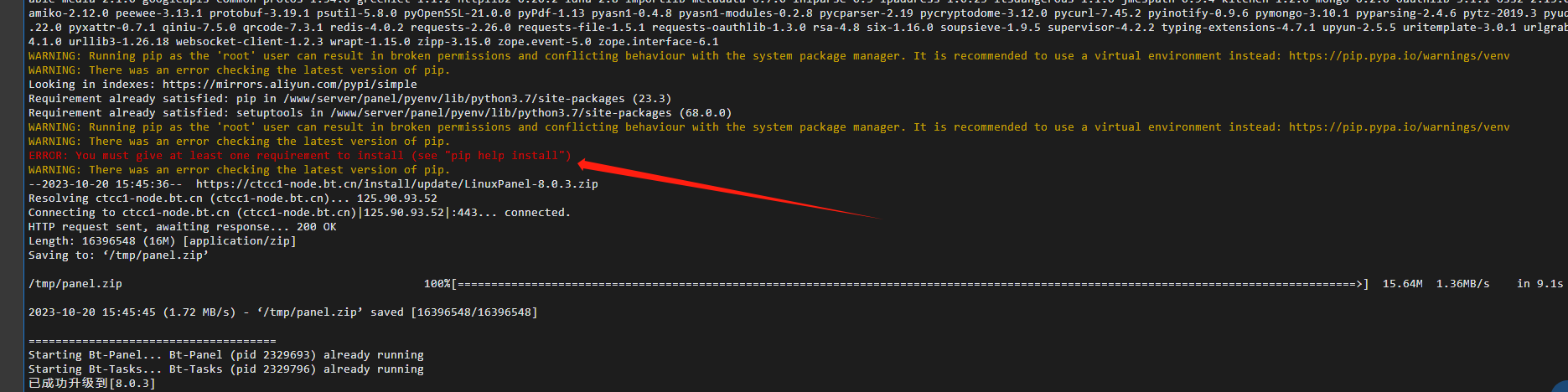Click the setuptools requirement already satisfied line

click(380, 113)
